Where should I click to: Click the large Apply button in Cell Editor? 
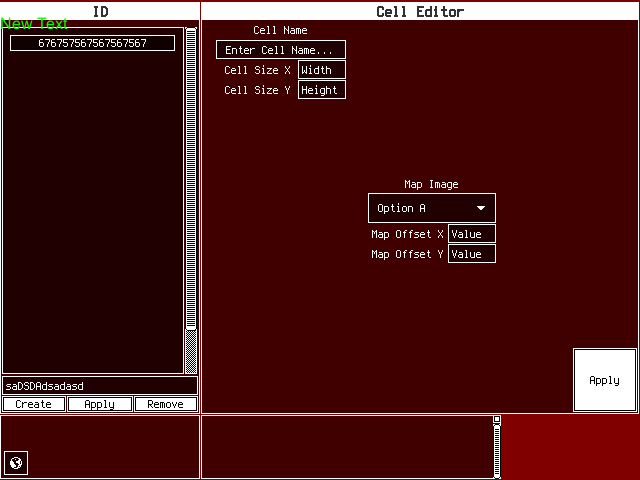604,380
